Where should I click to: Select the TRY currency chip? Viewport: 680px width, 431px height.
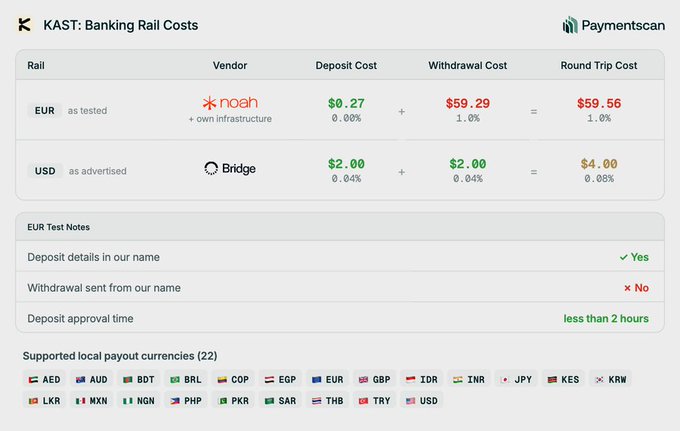374,401
